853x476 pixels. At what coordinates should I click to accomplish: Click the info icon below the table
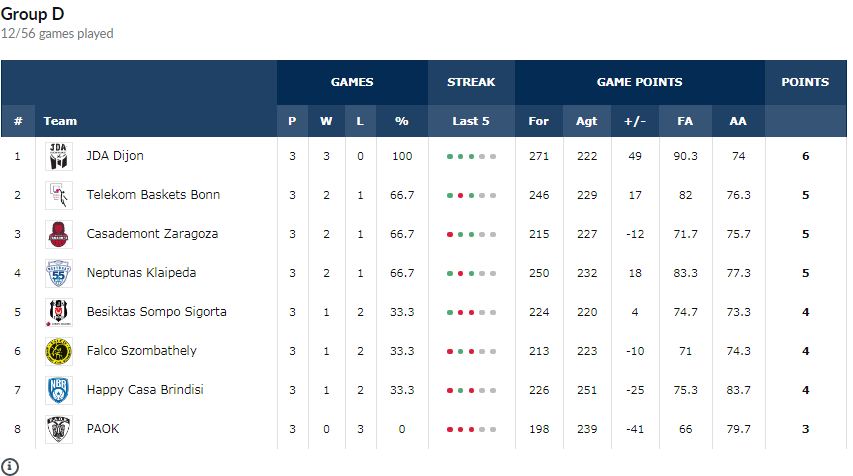click(10, 466)
